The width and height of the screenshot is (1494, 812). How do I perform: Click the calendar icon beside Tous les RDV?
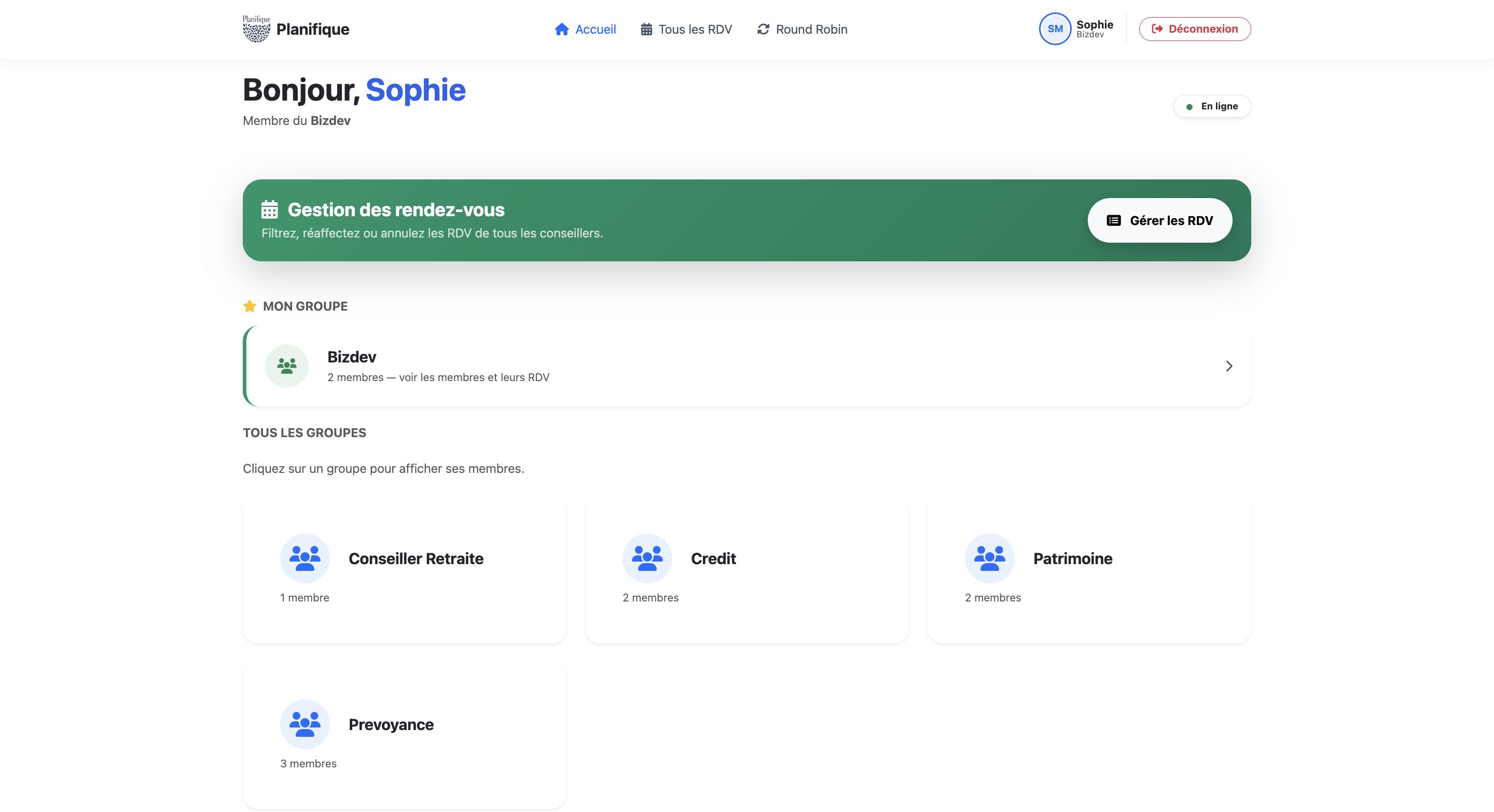pos(646,29)
